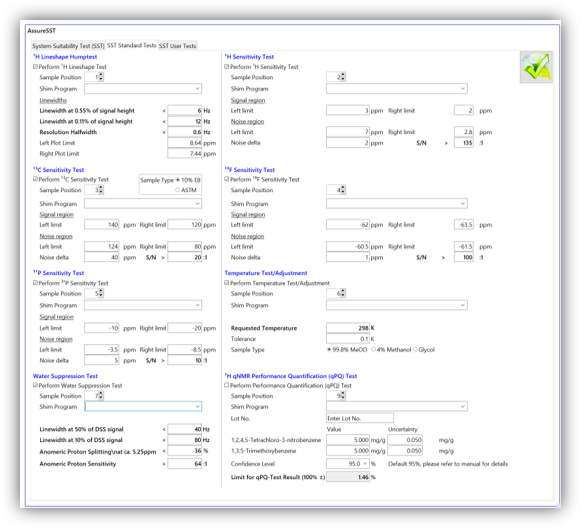Click Temperature Tolerance 0.1 field
The width and height of the screenshot is (581, 528).
(x=348, y=339)
